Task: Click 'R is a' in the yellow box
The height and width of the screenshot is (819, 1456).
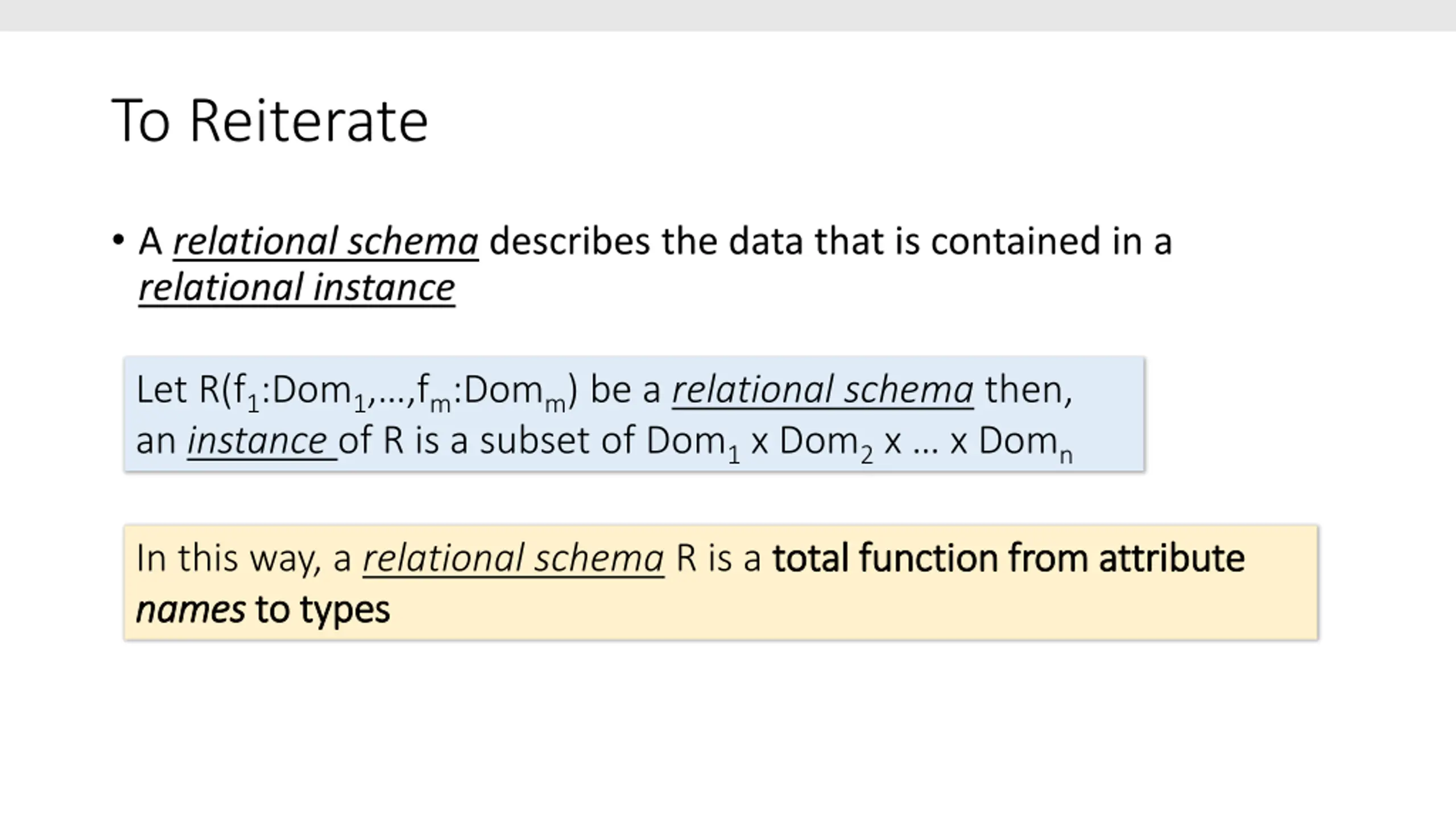Action: pos(718,559)
